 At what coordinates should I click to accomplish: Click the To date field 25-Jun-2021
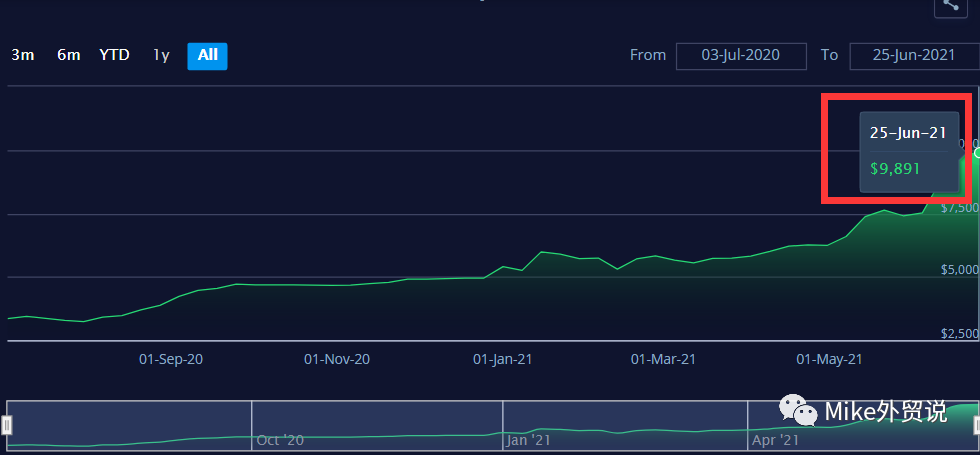[914, 56]
